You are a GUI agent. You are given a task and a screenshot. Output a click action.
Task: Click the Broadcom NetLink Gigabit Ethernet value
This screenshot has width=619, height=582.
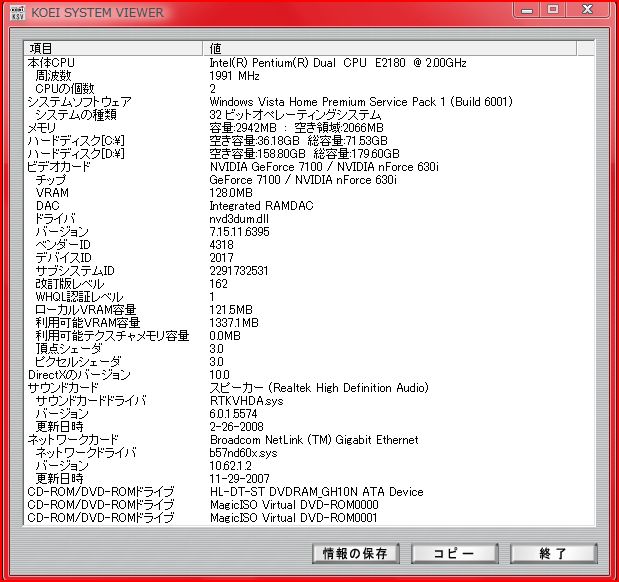click(314, 440)
